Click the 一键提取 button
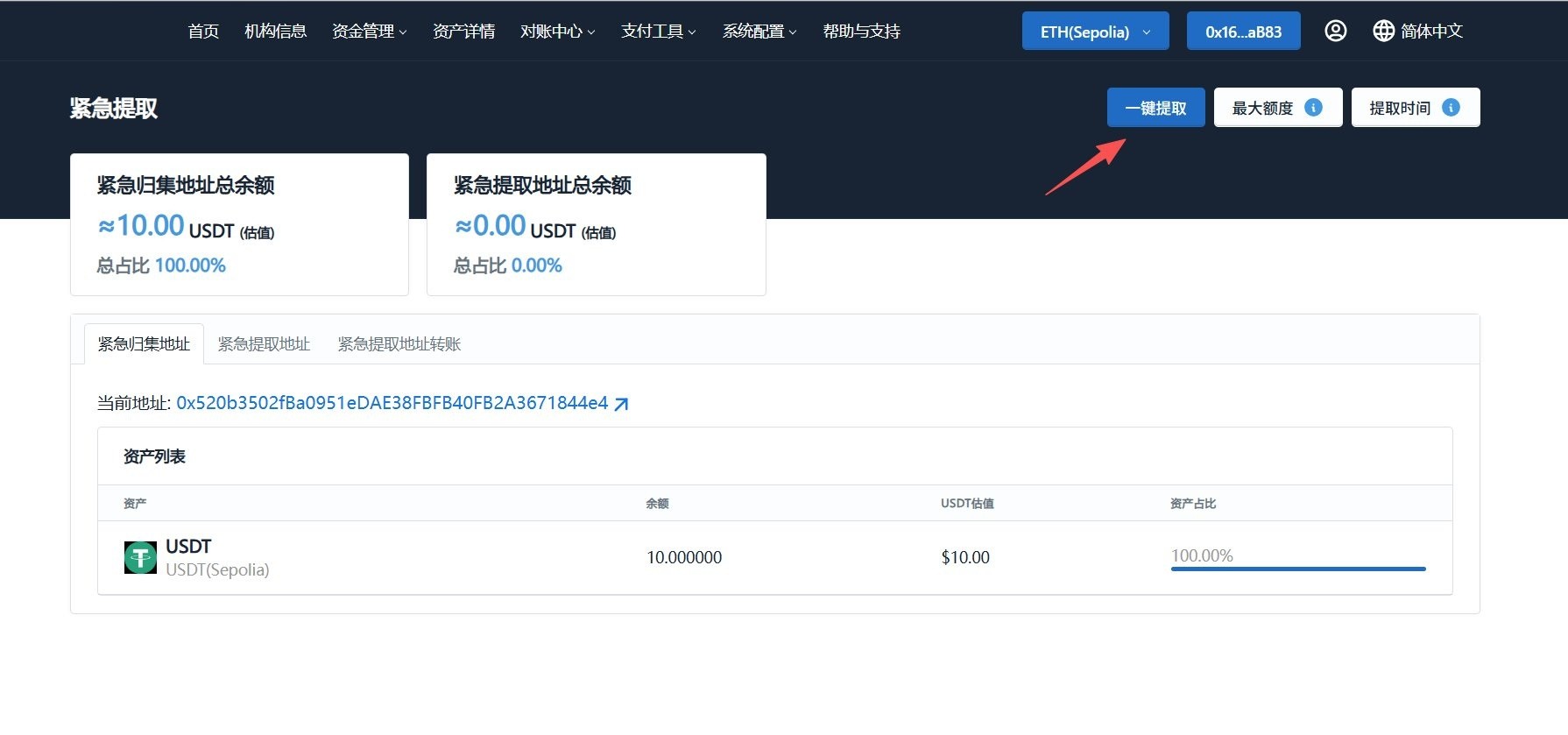 click(x=1155, y=108)
